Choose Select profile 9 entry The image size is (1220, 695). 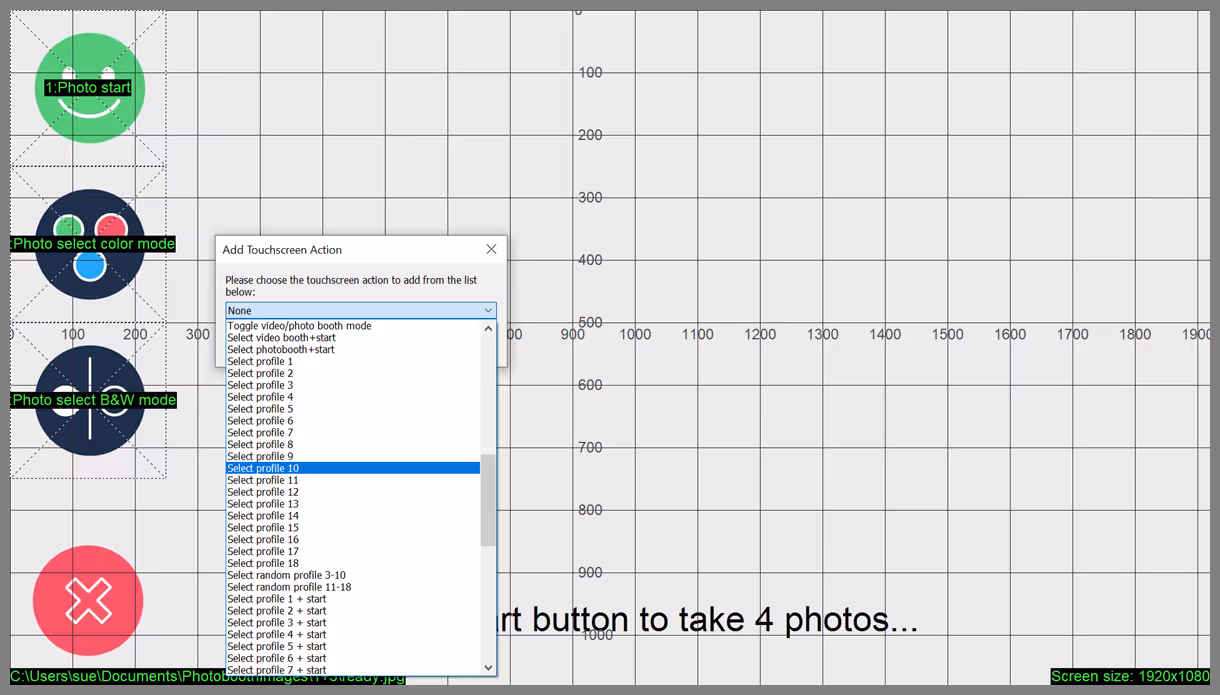353,457
